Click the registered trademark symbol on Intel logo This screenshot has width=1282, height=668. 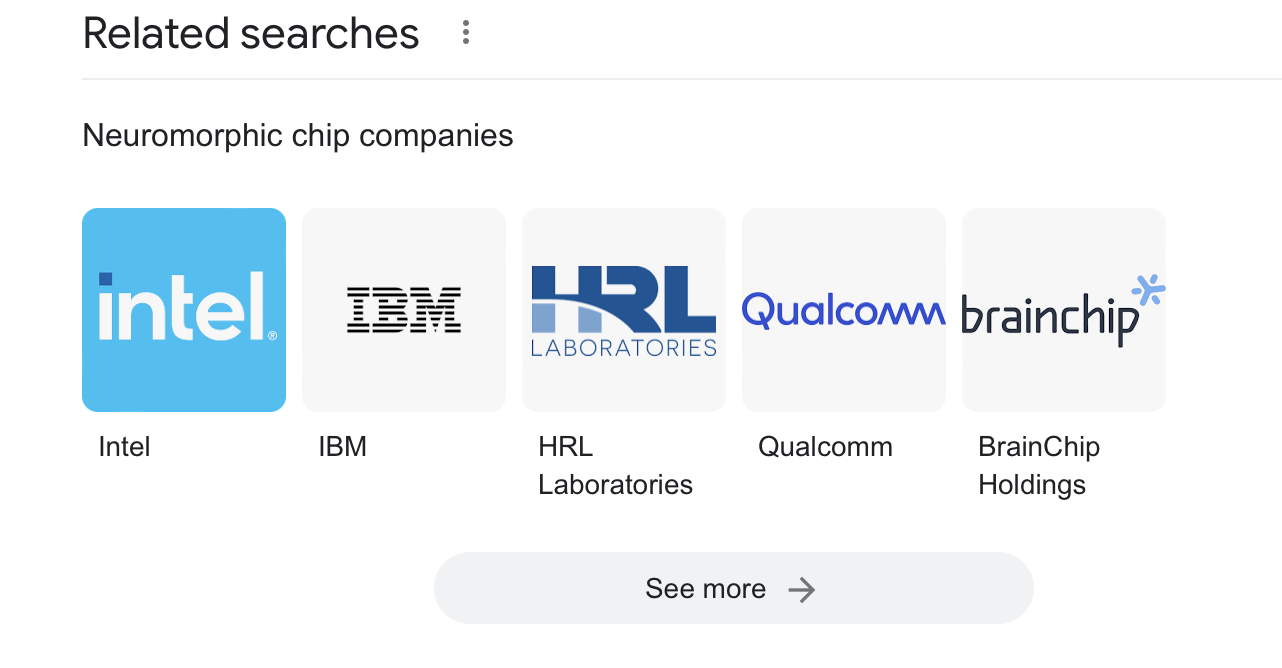pos(272,336)
